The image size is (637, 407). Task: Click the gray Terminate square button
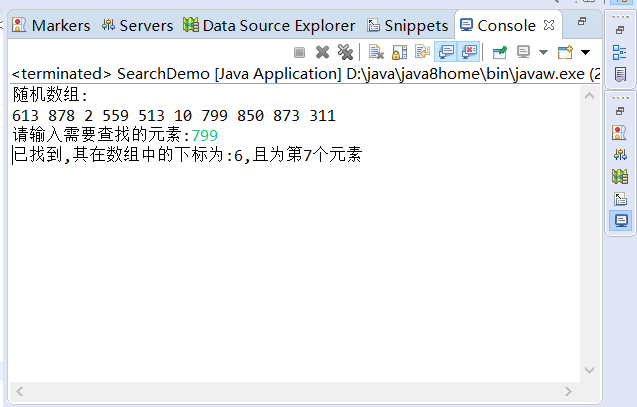pyautogui.click(x=299, y=52)
